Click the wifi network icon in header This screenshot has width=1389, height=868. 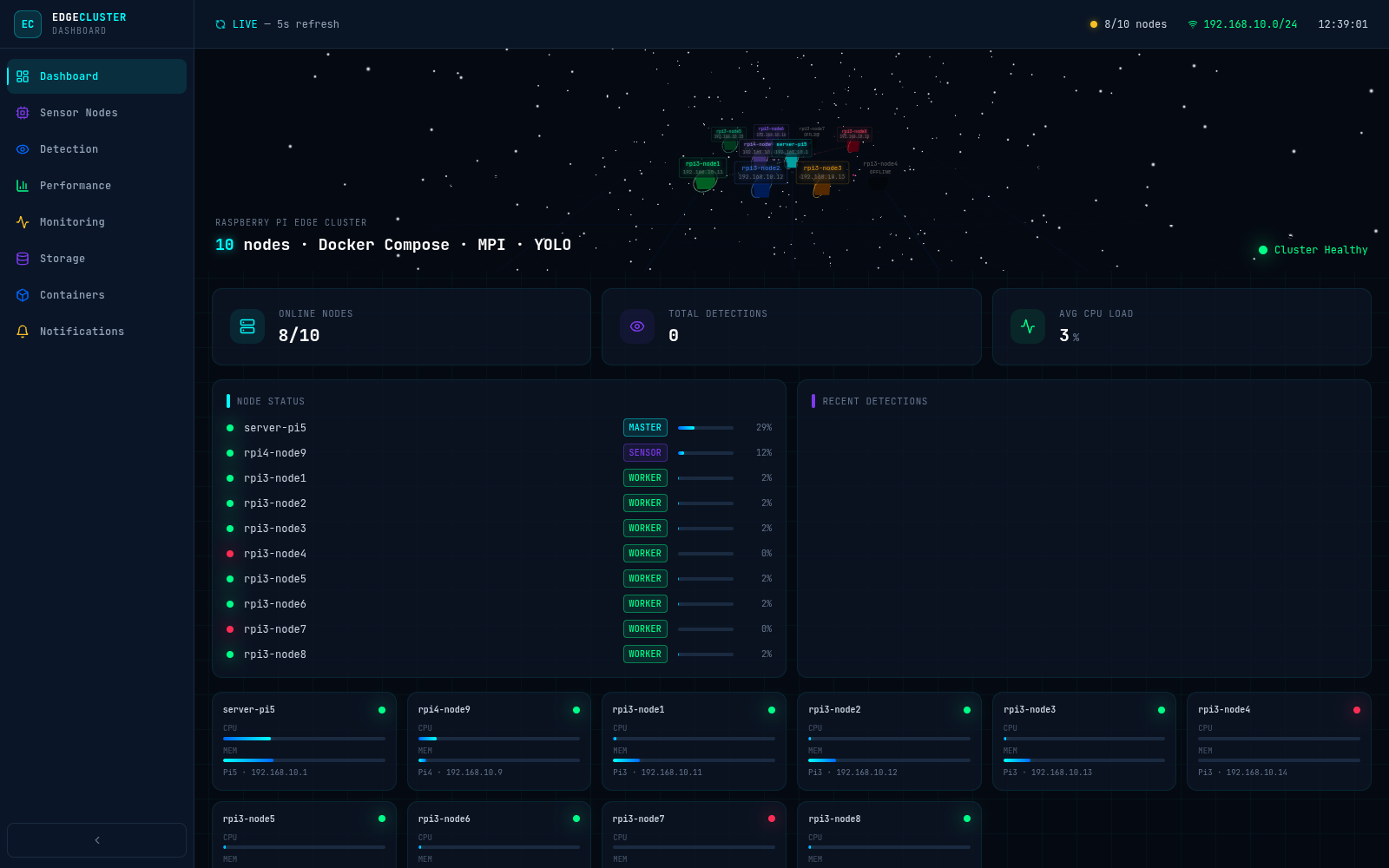pos(1193,24)
